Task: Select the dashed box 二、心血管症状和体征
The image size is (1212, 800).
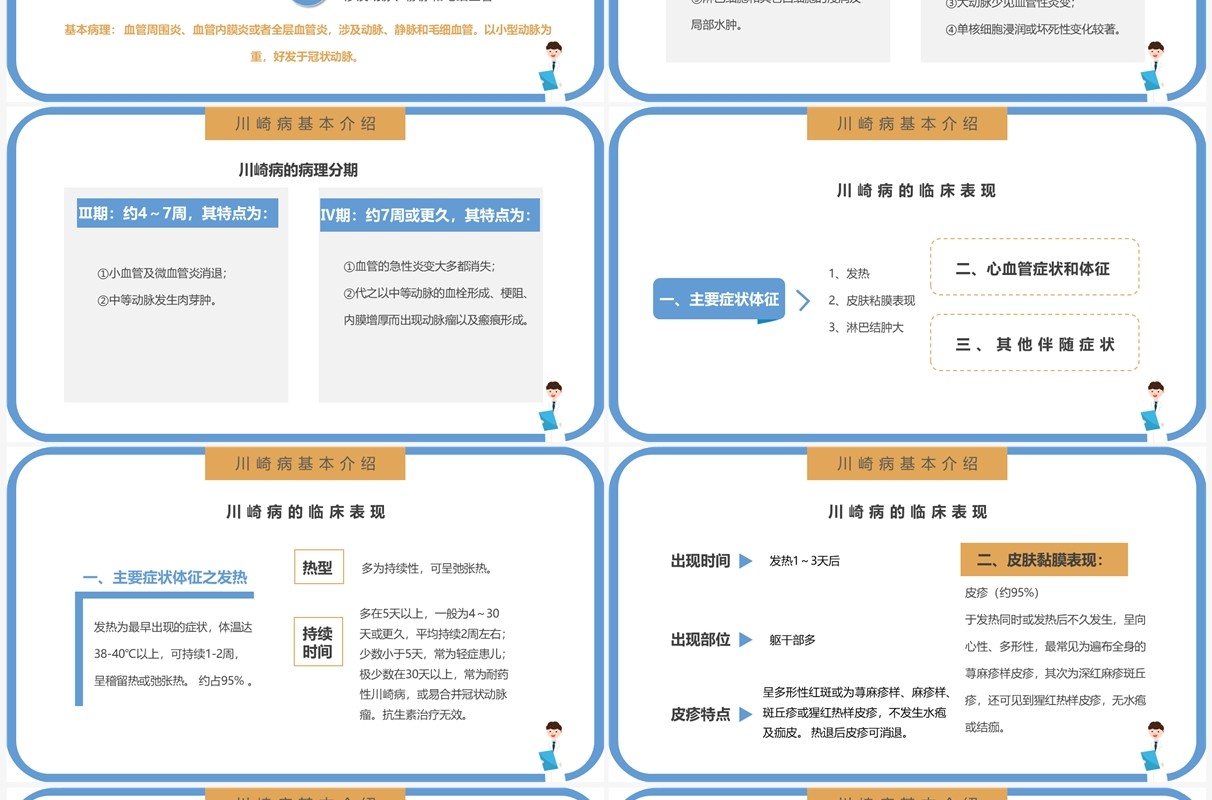Action: click(x=1034, y=267)
